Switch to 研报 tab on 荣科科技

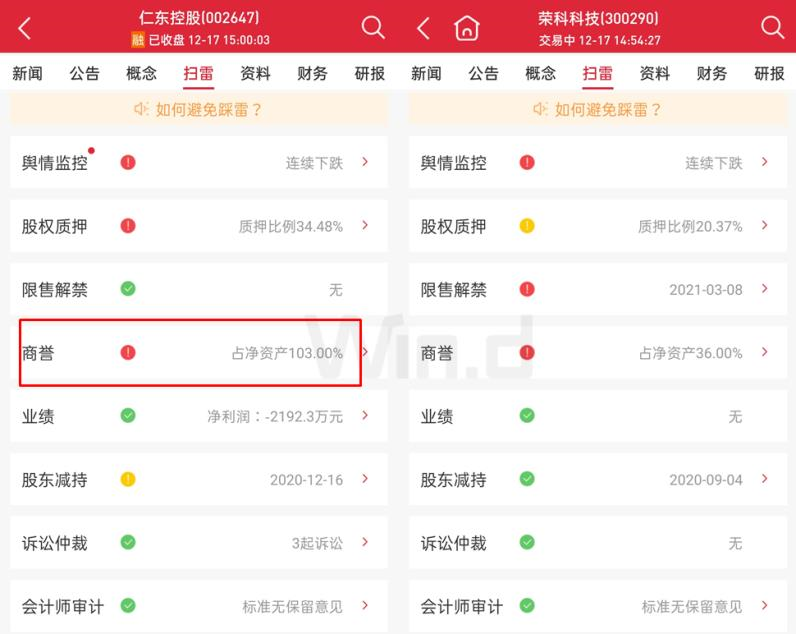(x=769, y=74)
